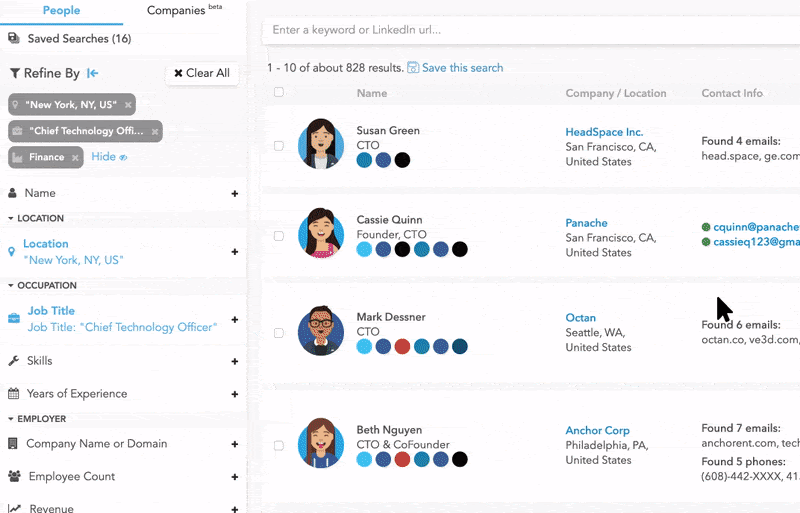Click the Clear All button
This screenshot has height=513, width=800.
click(202, 73)
